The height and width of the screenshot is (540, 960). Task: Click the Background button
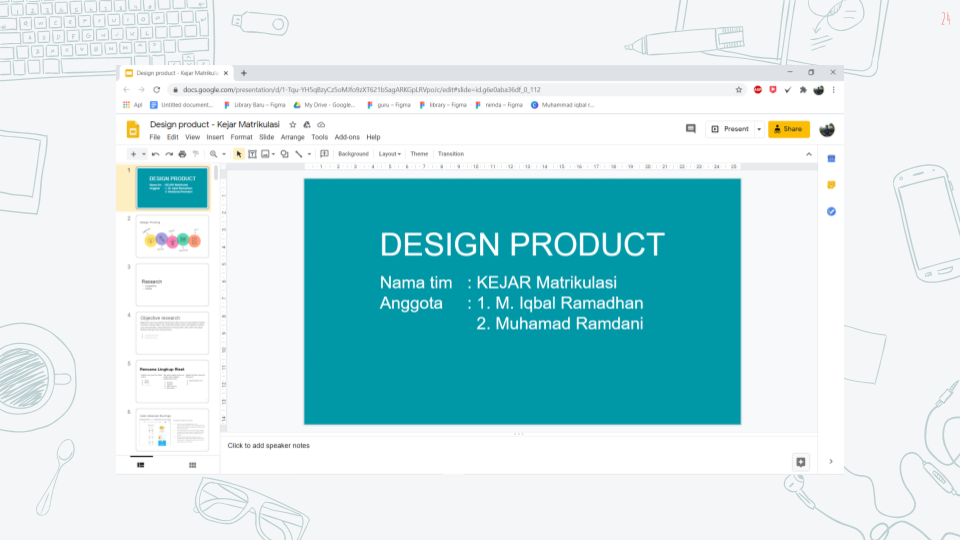pos(353,154)
